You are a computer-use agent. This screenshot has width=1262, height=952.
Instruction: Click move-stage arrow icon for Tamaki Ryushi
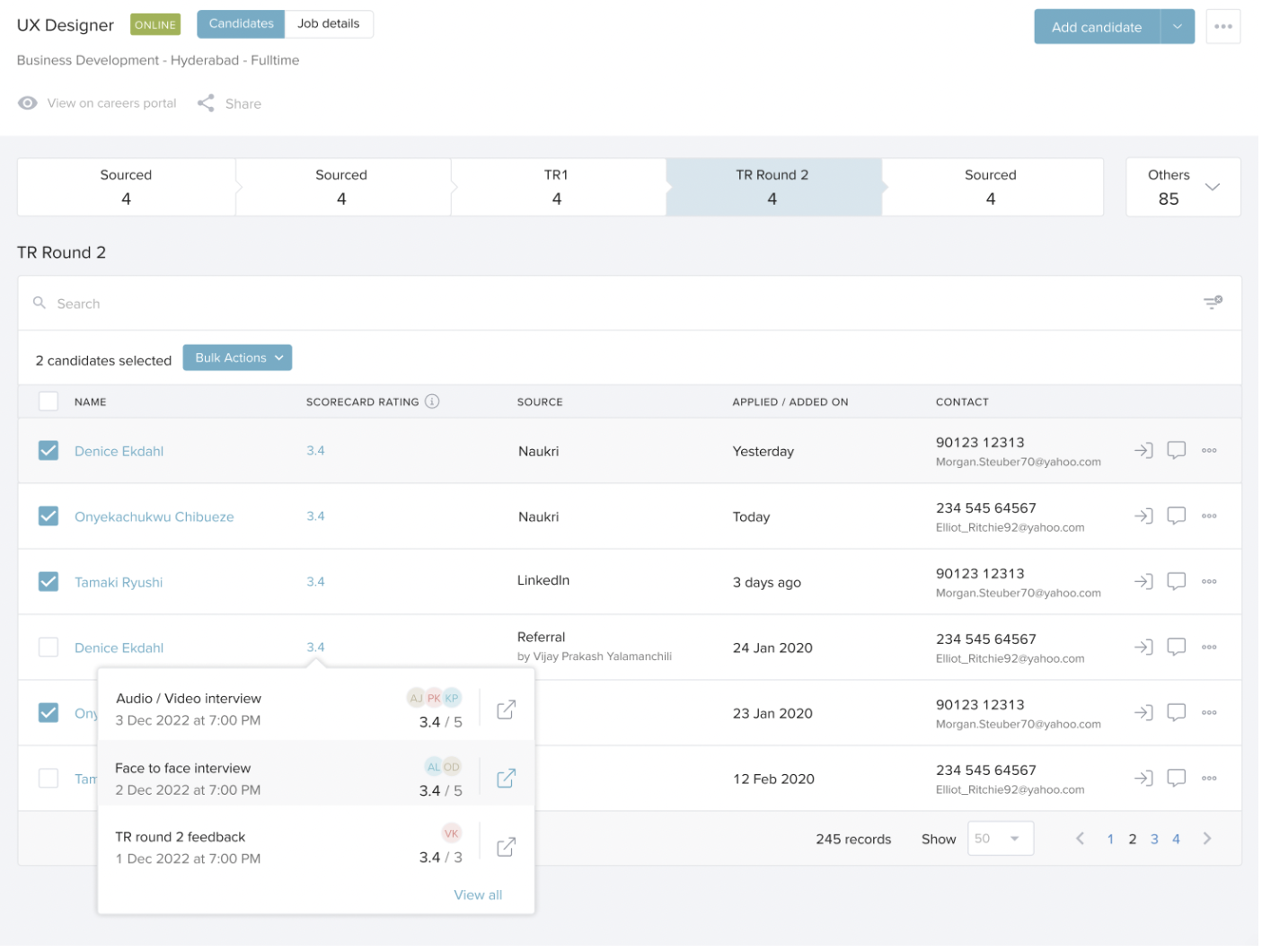[x=1145, y=583]
